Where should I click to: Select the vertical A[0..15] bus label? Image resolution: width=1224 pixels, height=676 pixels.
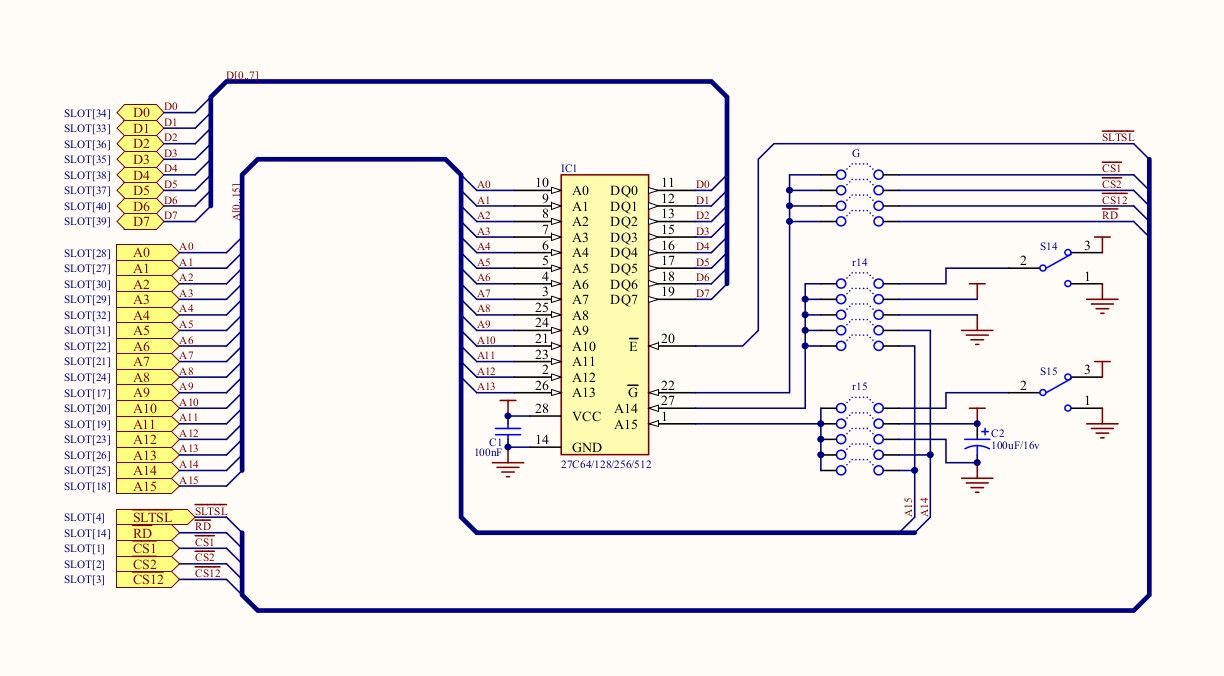(x=237, y=201)
